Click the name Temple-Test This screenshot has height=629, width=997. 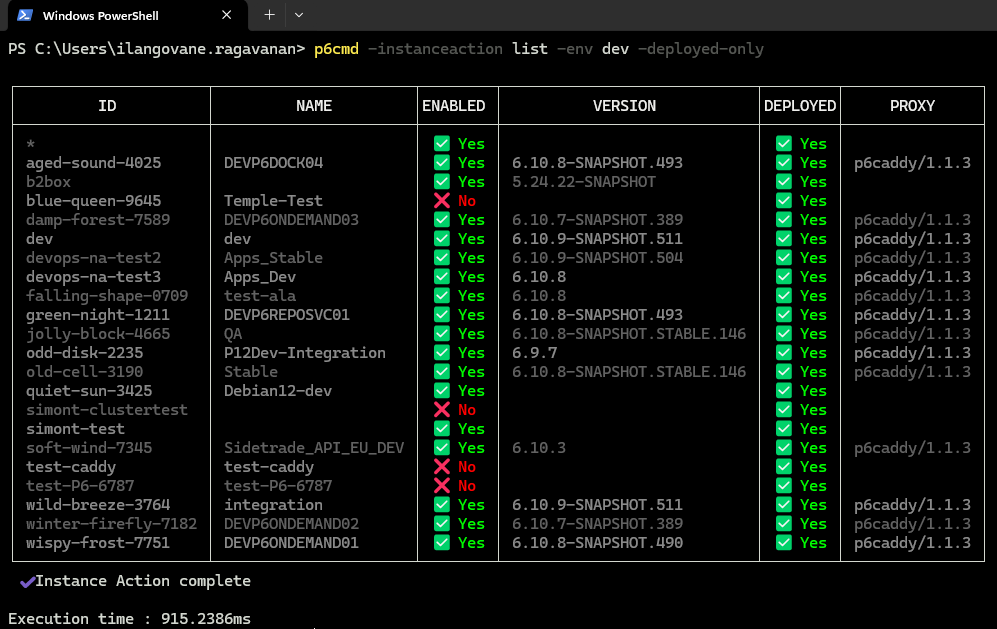click(x=273, y=201)
